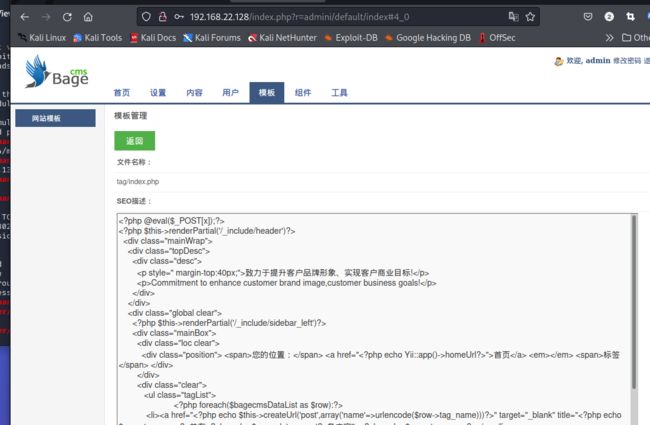Click the translate page icon in address bar

[x=514, y=17]
